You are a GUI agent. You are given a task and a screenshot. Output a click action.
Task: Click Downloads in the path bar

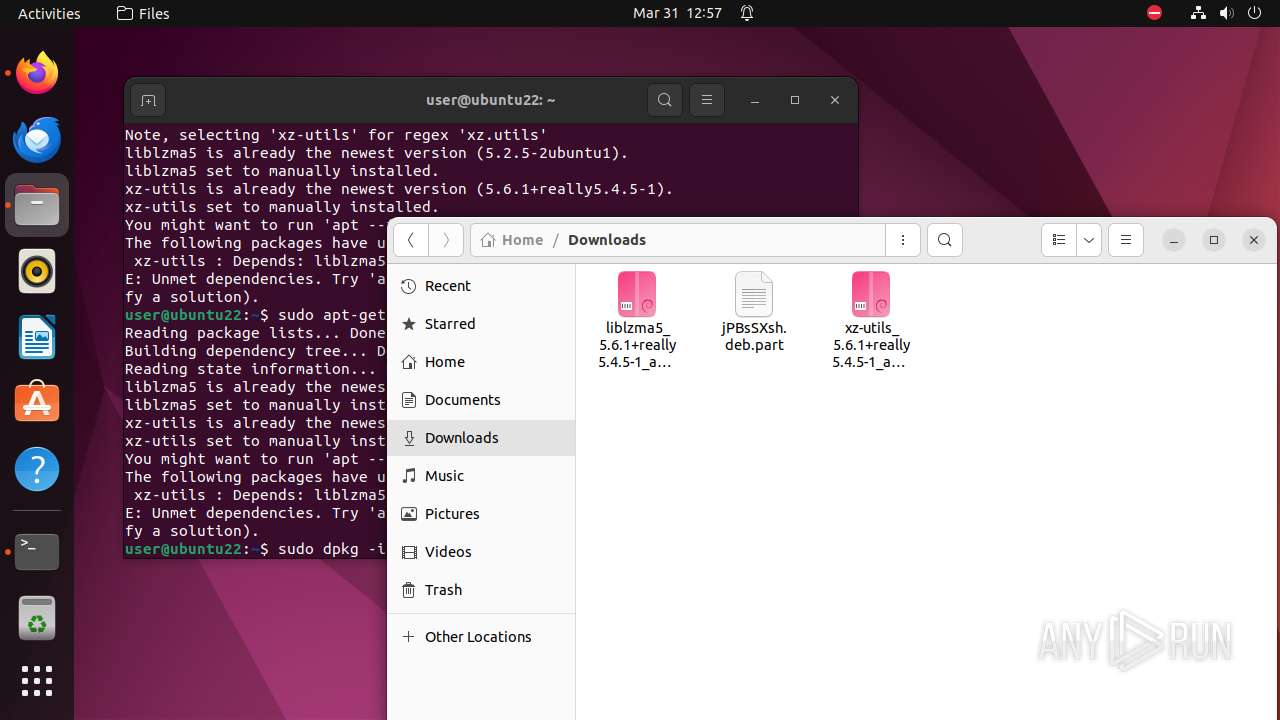click(x=607, y=240)
